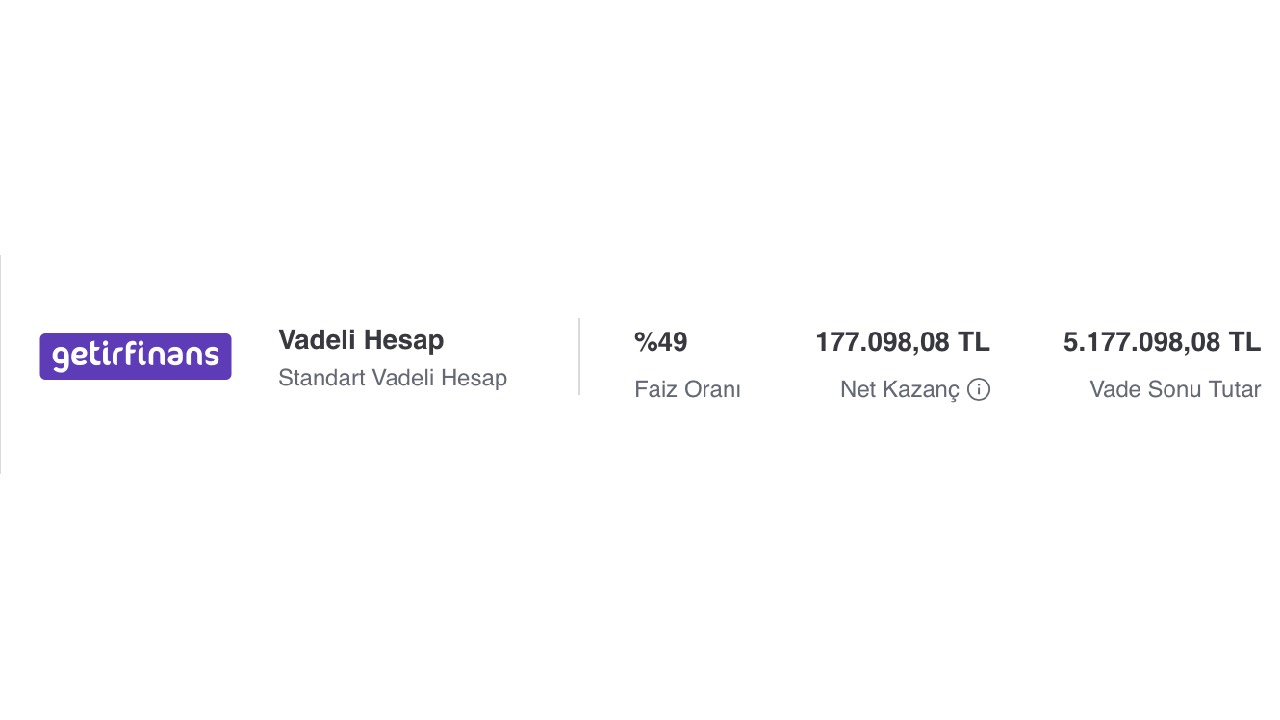Click the word Standart in the subtitle
Viewport: 1280px width, 720px height.
[x=321, y=378]
